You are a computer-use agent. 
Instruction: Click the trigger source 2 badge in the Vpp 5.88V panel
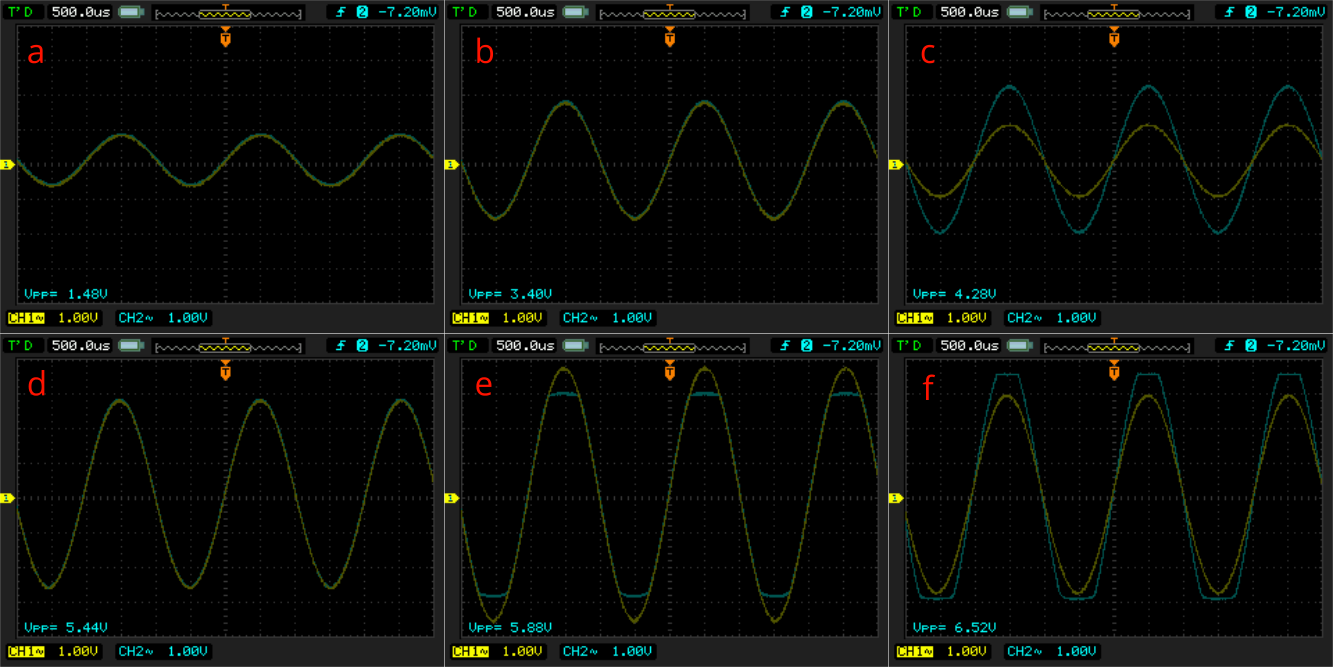coord(805,346)
